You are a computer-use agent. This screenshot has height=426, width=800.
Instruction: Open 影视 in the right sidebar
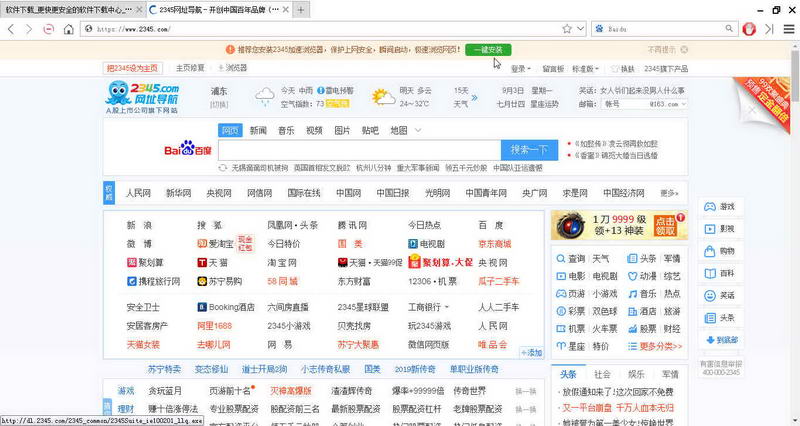coord(719,229)
